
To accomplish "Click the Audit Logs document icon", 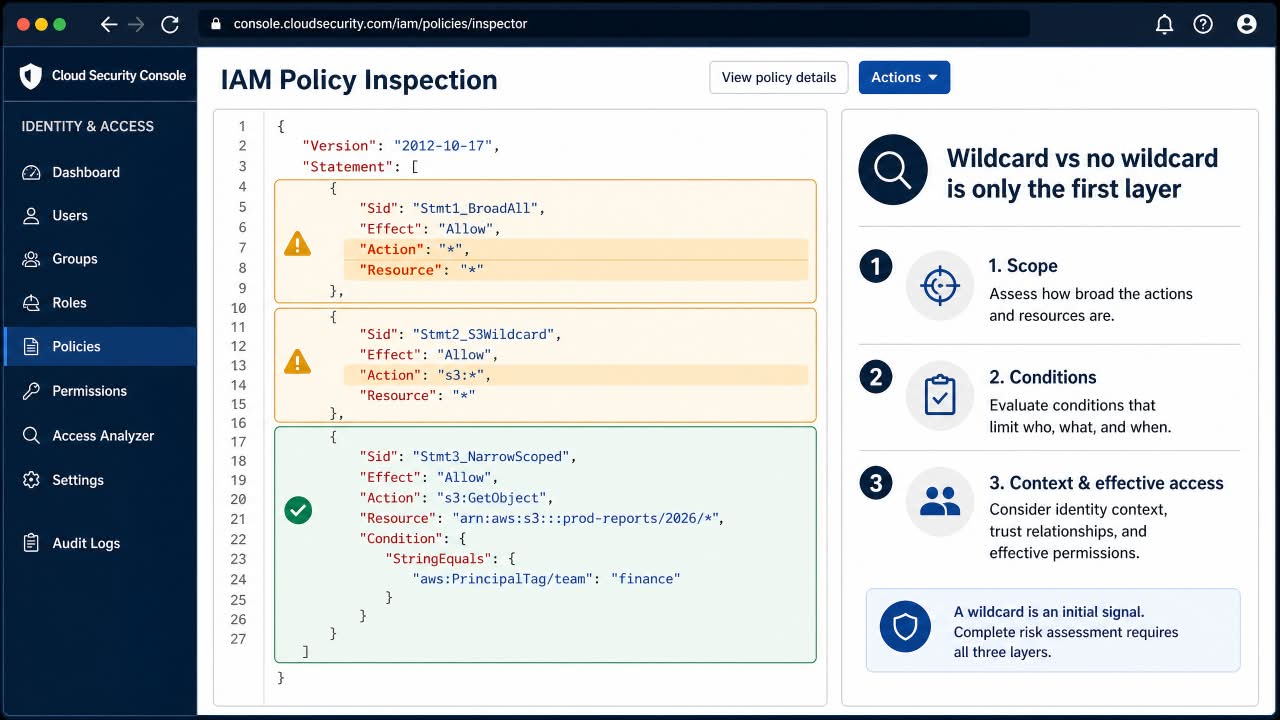I will pyautogui.click(x=31, y=543).
